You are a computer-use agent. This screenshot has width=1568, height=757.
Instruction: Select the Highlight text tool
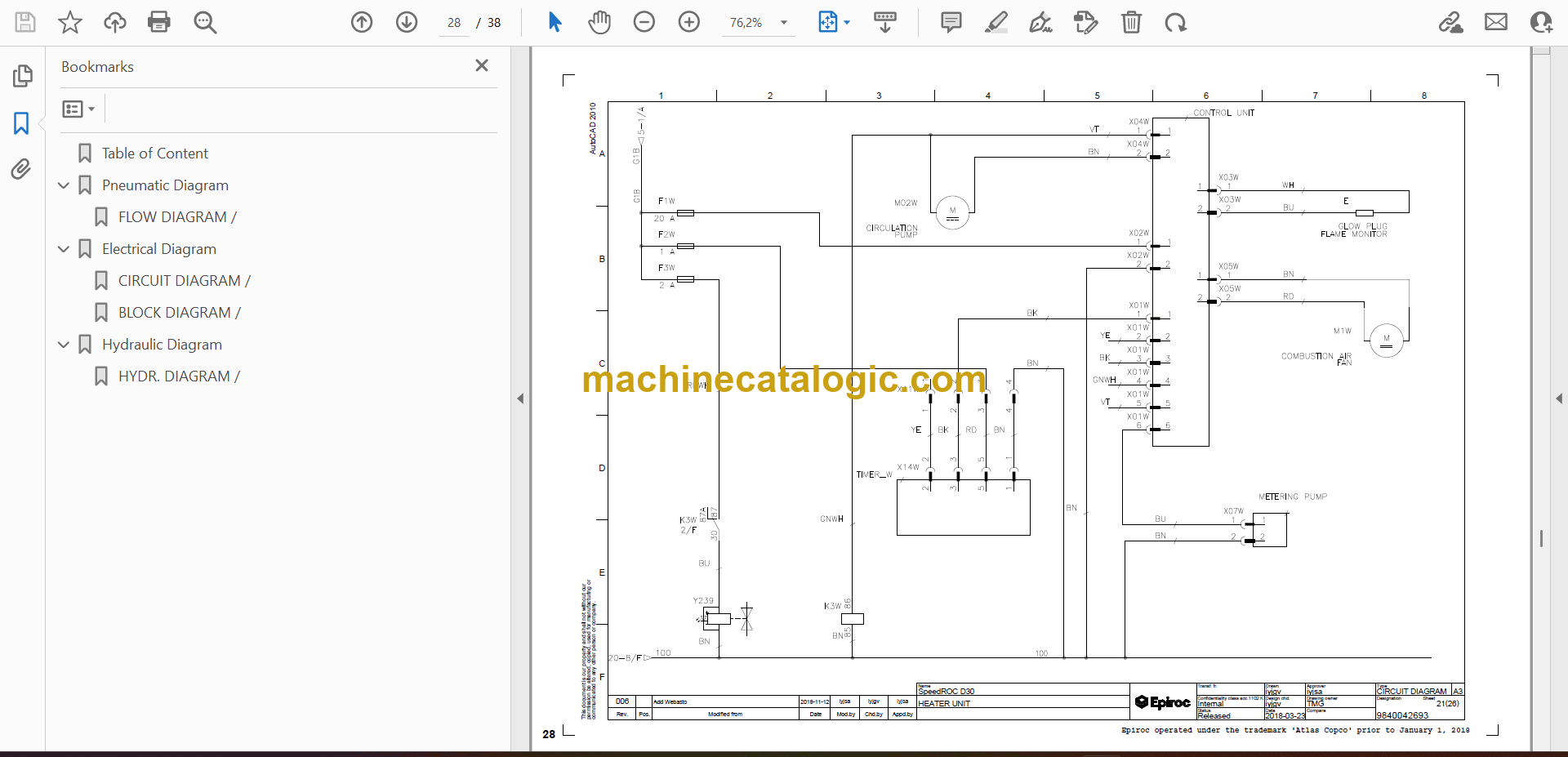(x=996, y=22)
